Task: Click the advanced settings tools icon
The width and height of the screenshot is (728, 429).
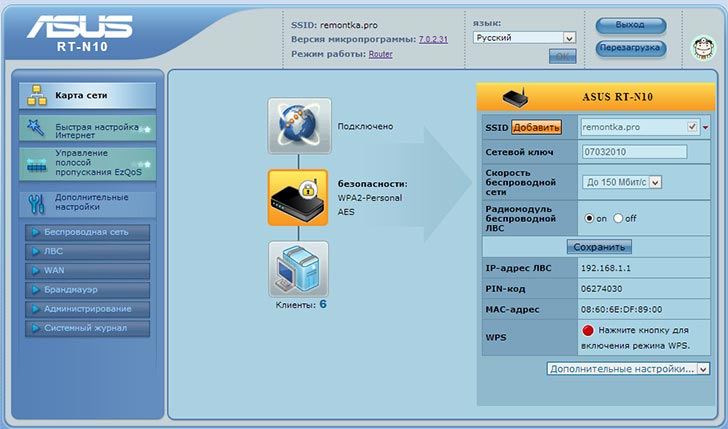Action: click(x=36, y=204)
